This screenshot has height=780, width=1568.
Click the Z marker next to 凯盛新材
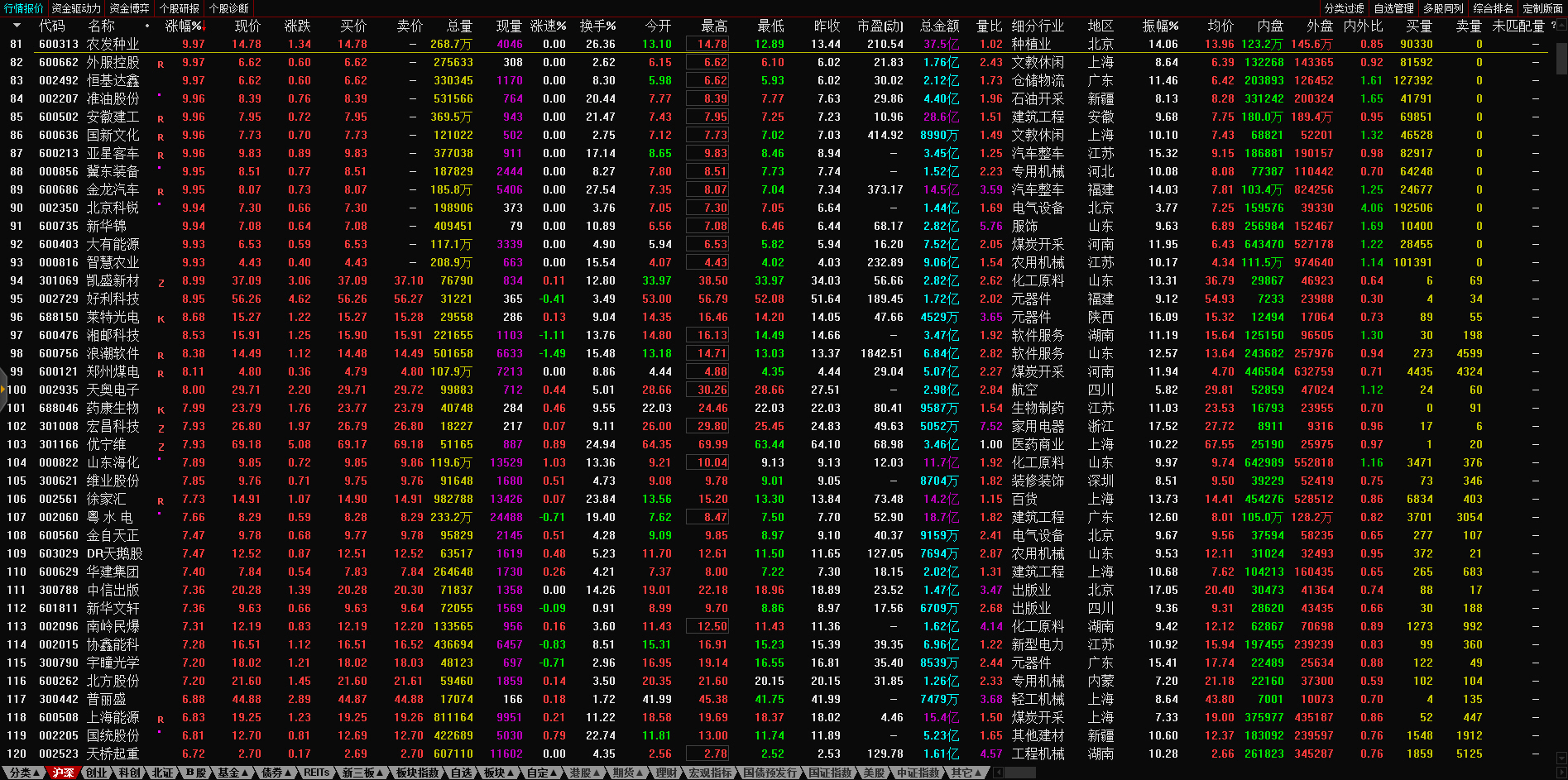coord(161,283)
